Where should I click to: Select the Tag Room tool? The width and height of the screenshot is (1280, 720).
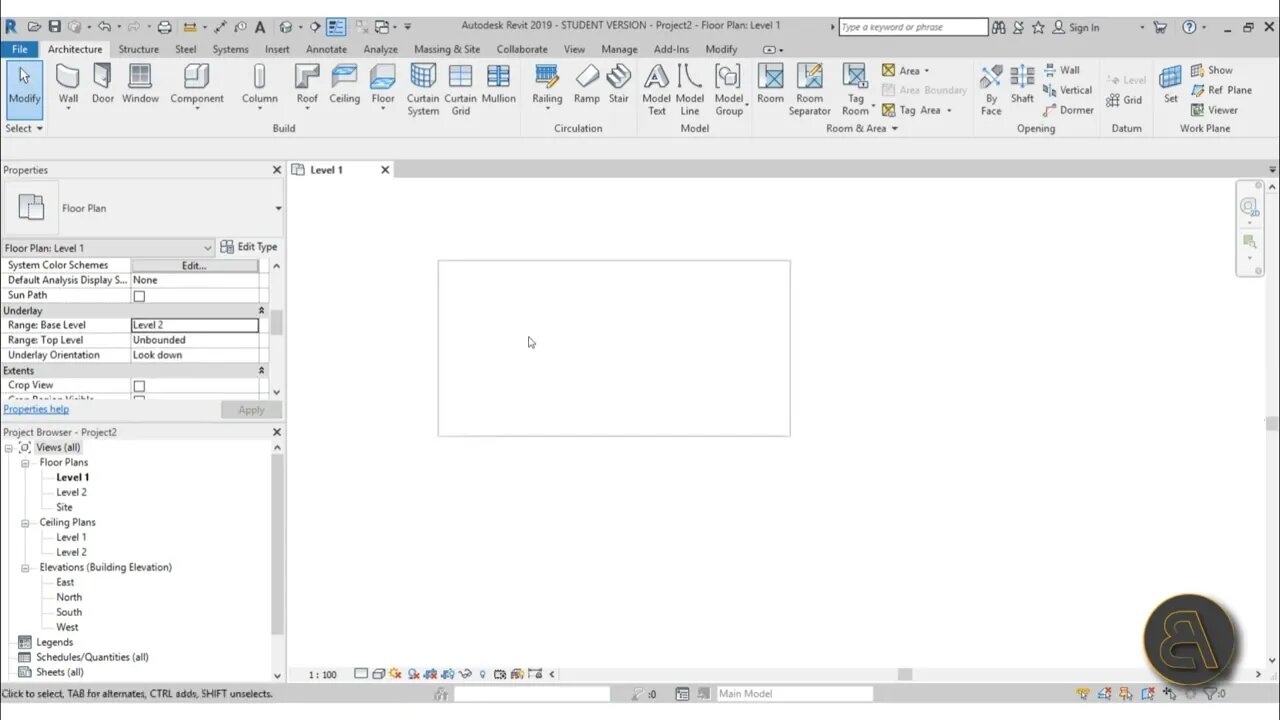click(855, 90)
